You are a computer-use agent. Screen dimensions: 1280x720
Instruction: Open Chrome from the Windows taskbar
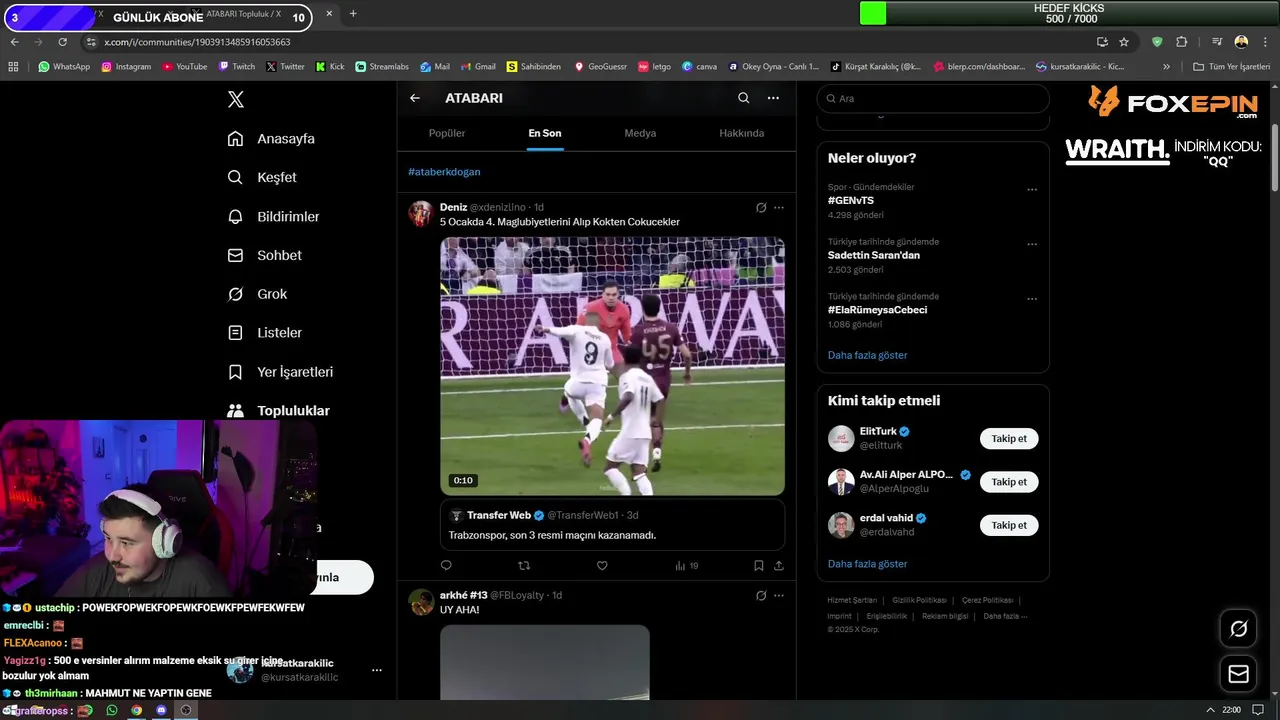click(136, 710)
